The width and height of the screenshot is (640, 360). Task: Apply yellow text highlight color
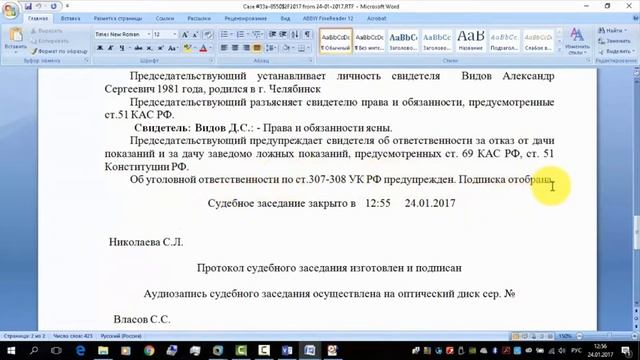(187, 48)
